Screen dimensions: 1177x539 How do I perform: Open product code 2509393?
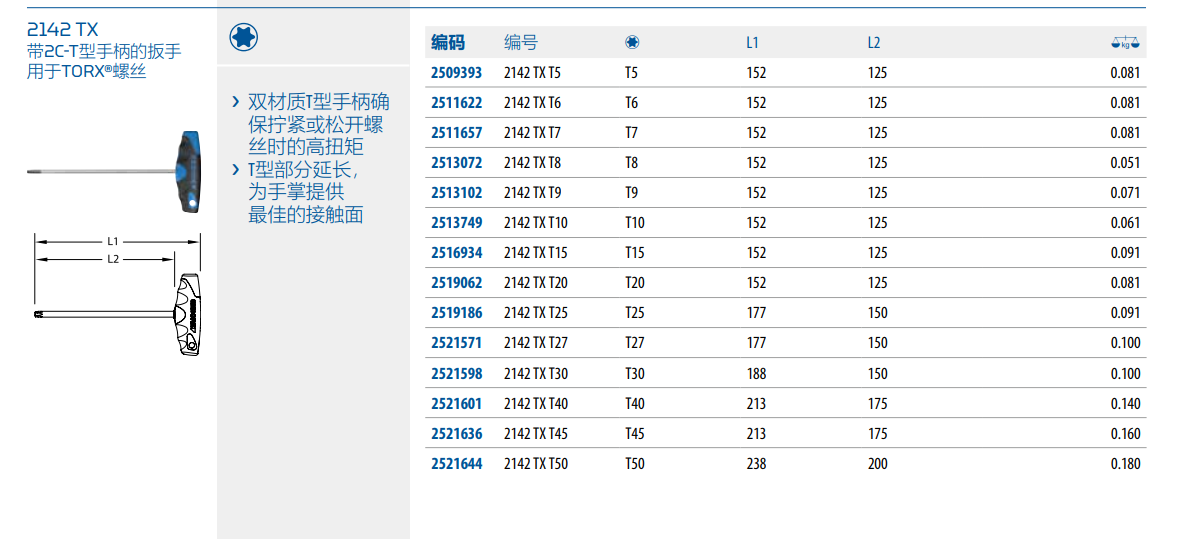456,73
